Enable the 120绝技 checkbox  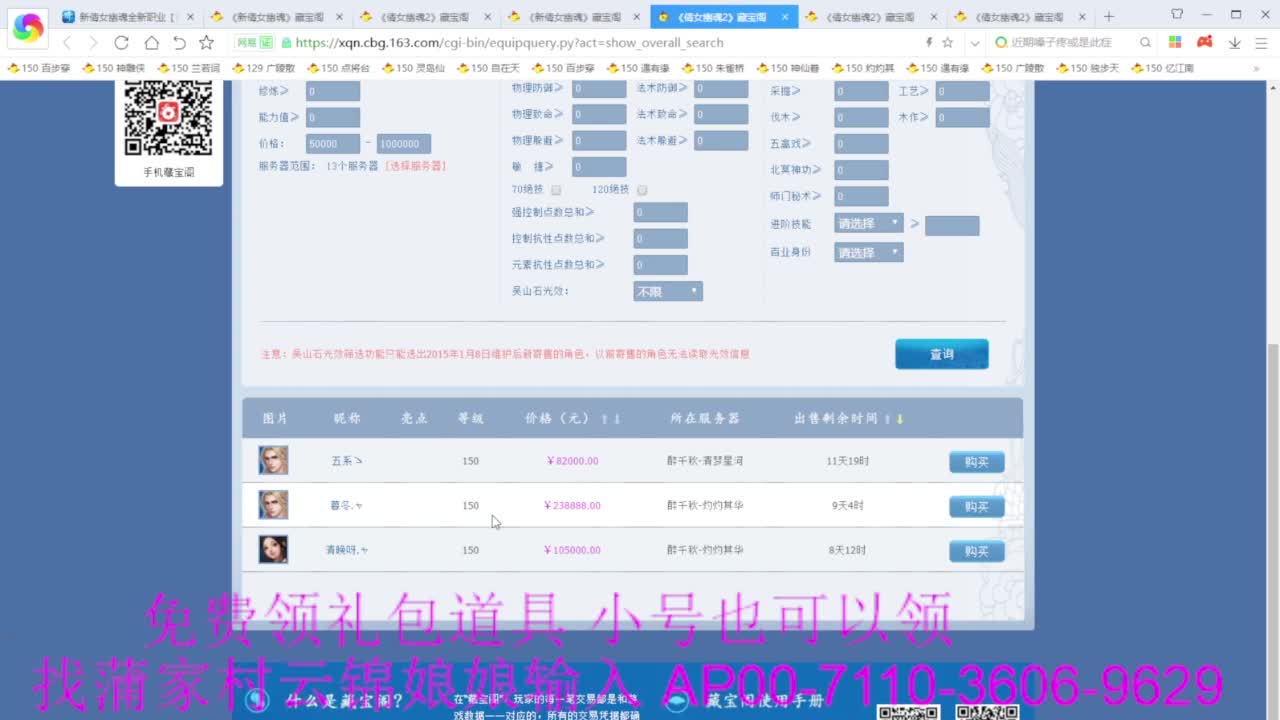pos(642,189)
